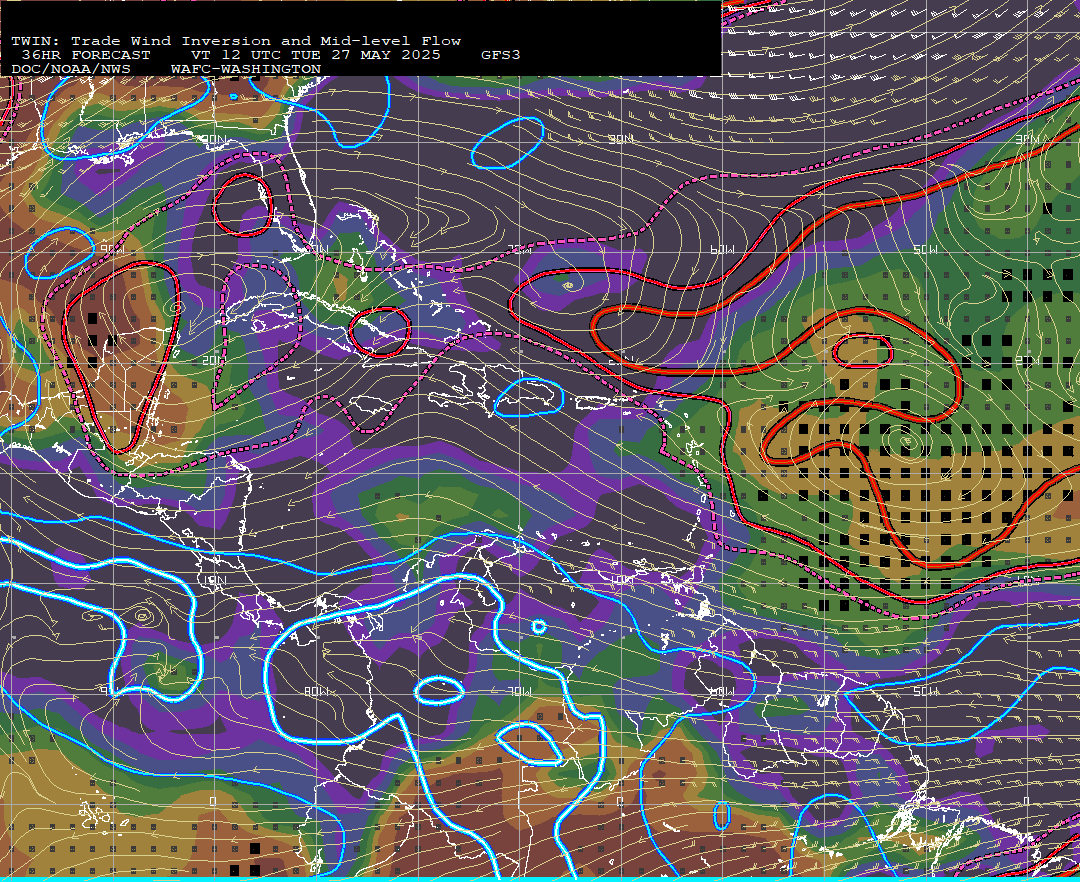Viewport: 1080px width, 882px height.
Task: Click the title 'TWIN: Trade Wind Inversion and Mid-level Flow'
Action: tap(236, 41)
